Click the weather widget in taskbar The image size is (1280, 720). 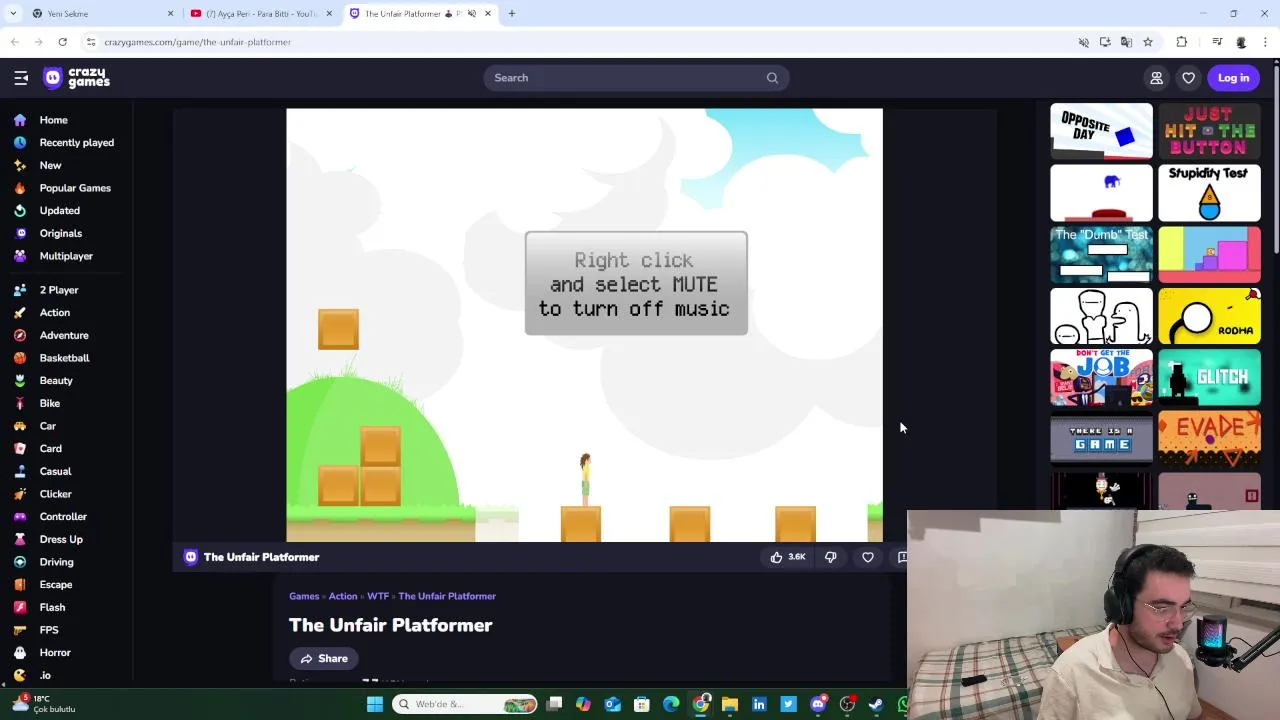[x=45, y=704]
